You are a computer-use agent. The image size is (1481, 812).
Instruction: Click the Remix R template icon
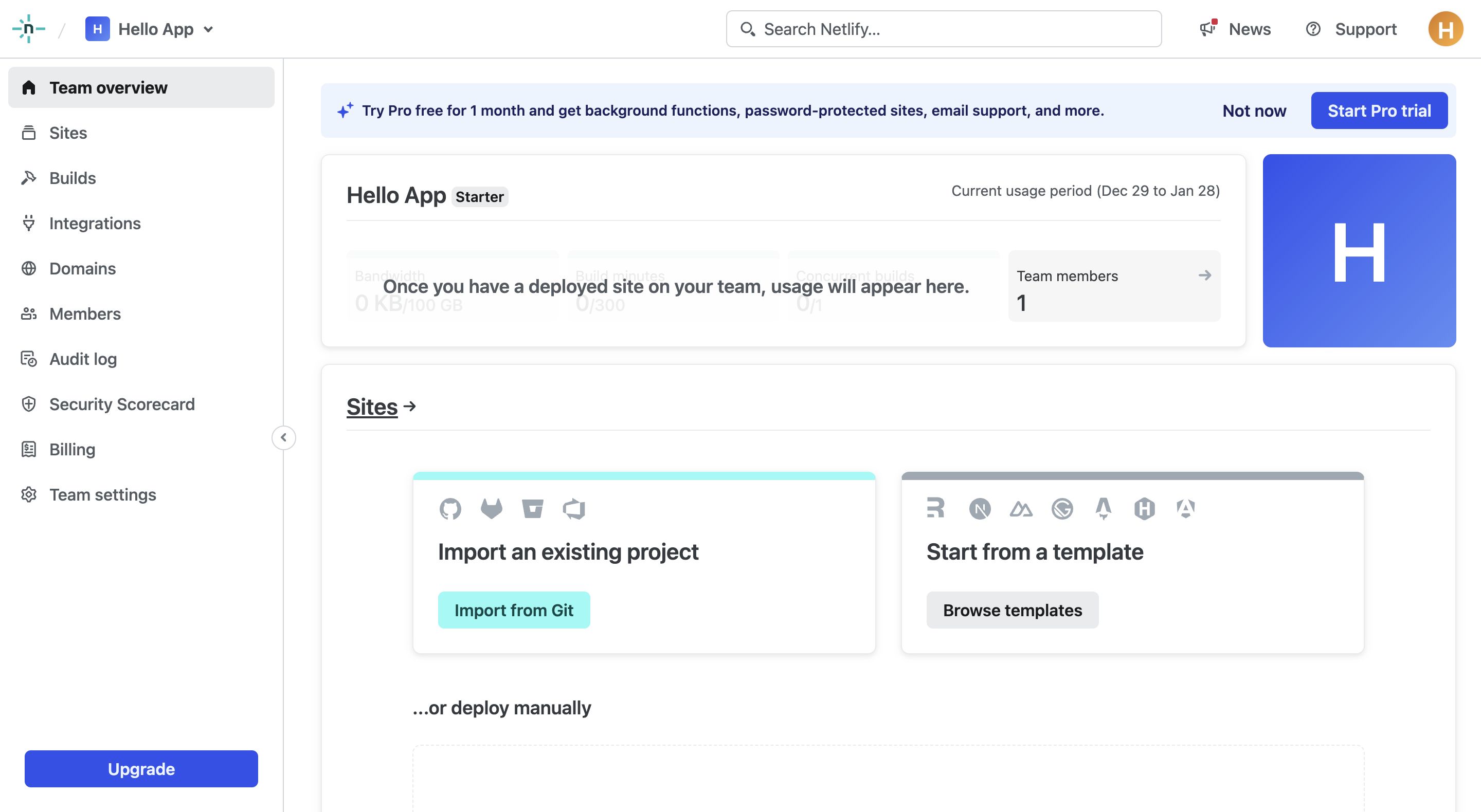click(935, 508)
